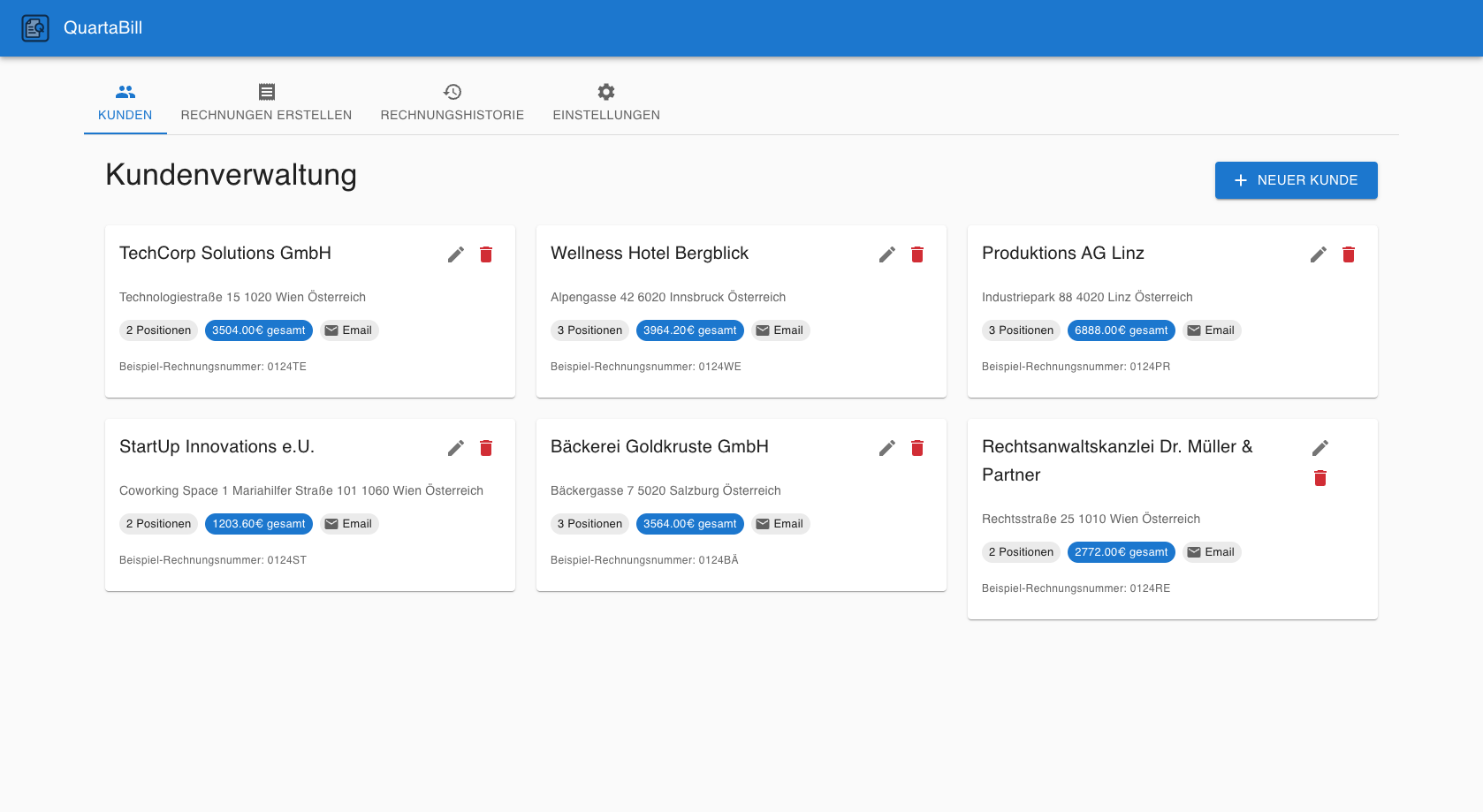The width and height of the screenshot is (1483, 812).
Task: Add a customer with Neuer Kunde button
Action: coord(1296,180)
